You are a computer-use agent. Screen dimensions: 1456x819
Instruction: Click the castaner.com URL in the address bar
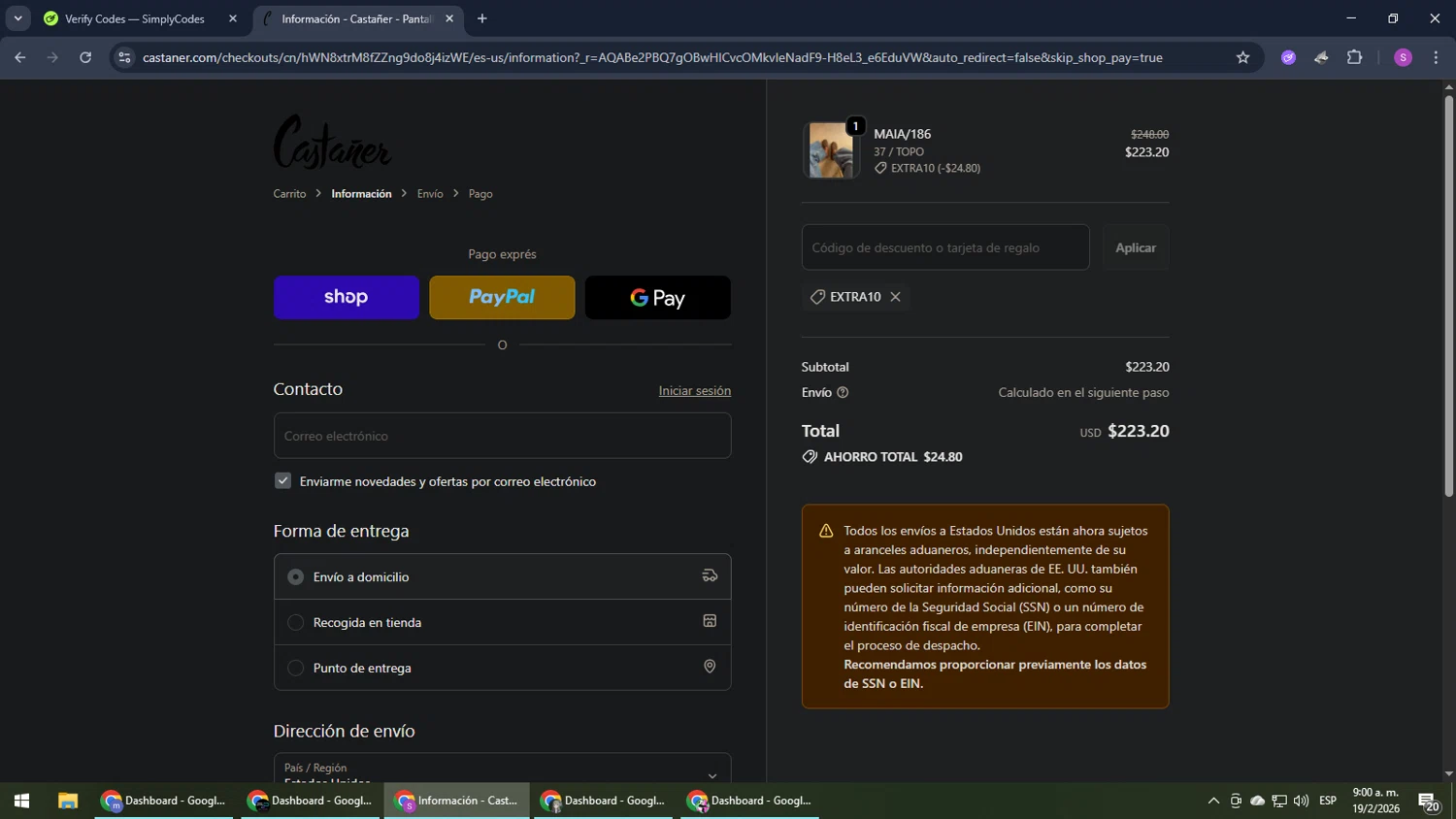[x=652, y=57]
